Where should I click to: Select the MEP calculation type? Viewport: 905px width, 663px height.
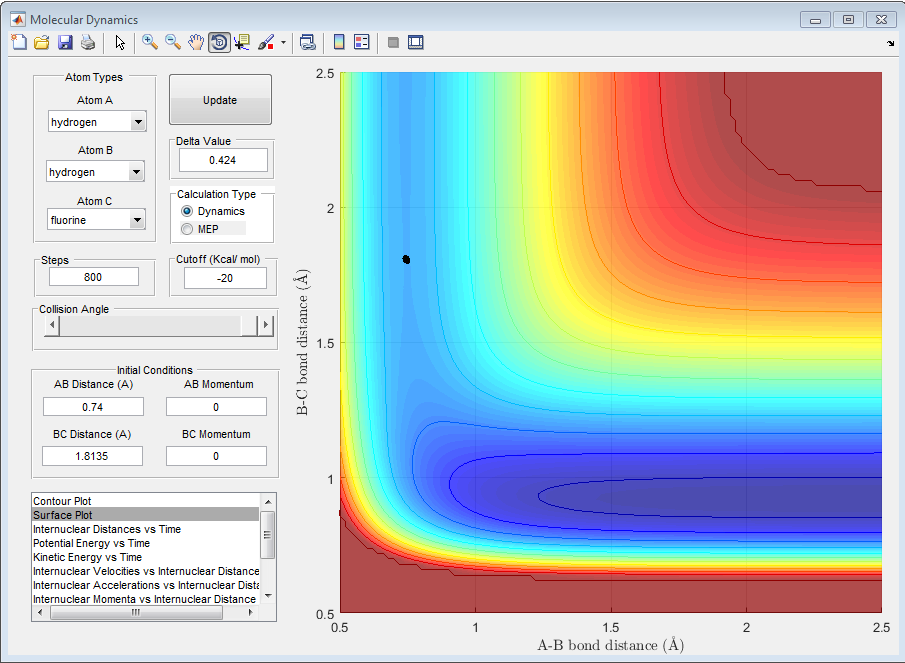point(187,229)
